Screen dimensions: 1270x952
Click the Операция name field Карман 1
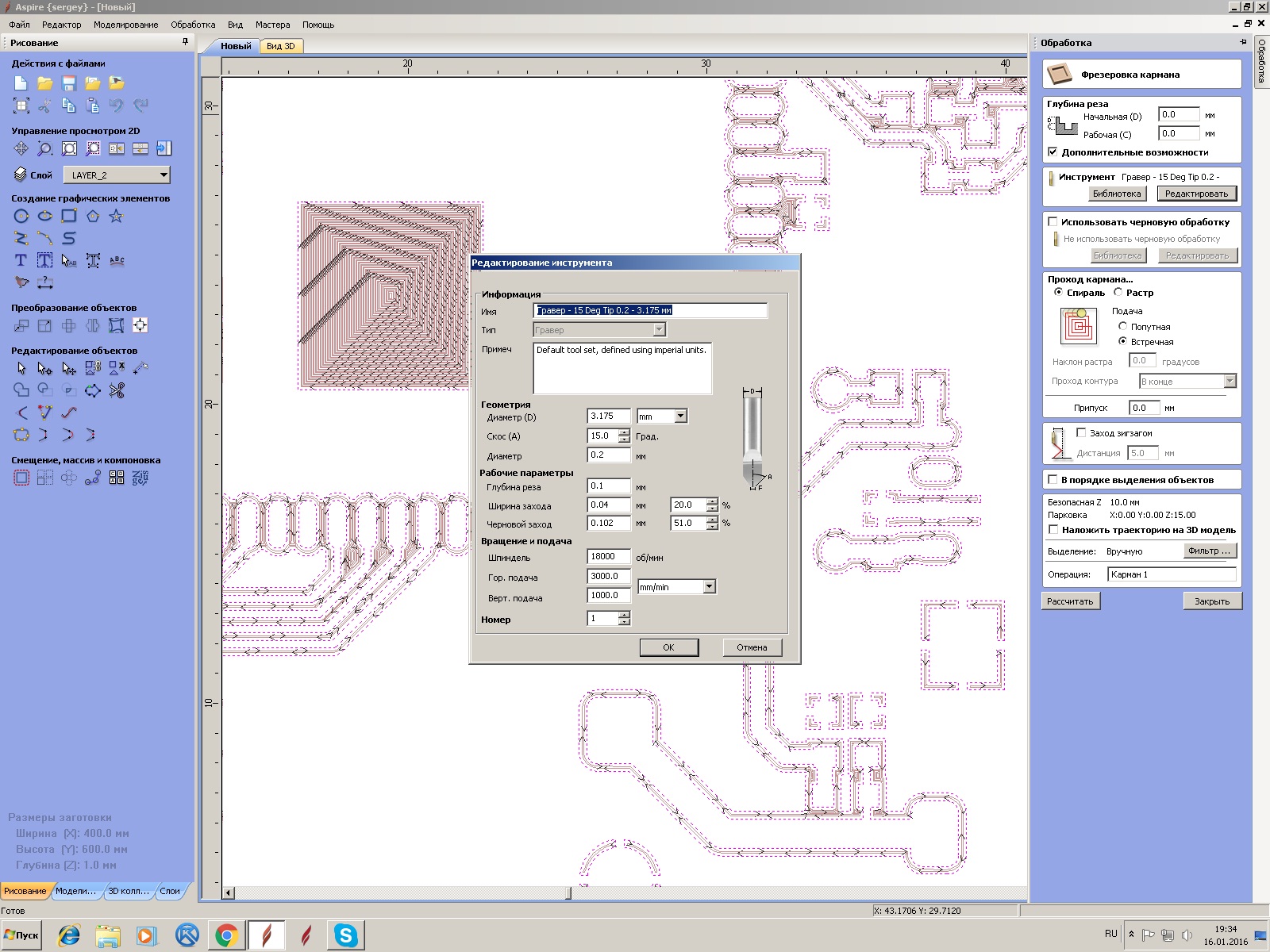1172,574
